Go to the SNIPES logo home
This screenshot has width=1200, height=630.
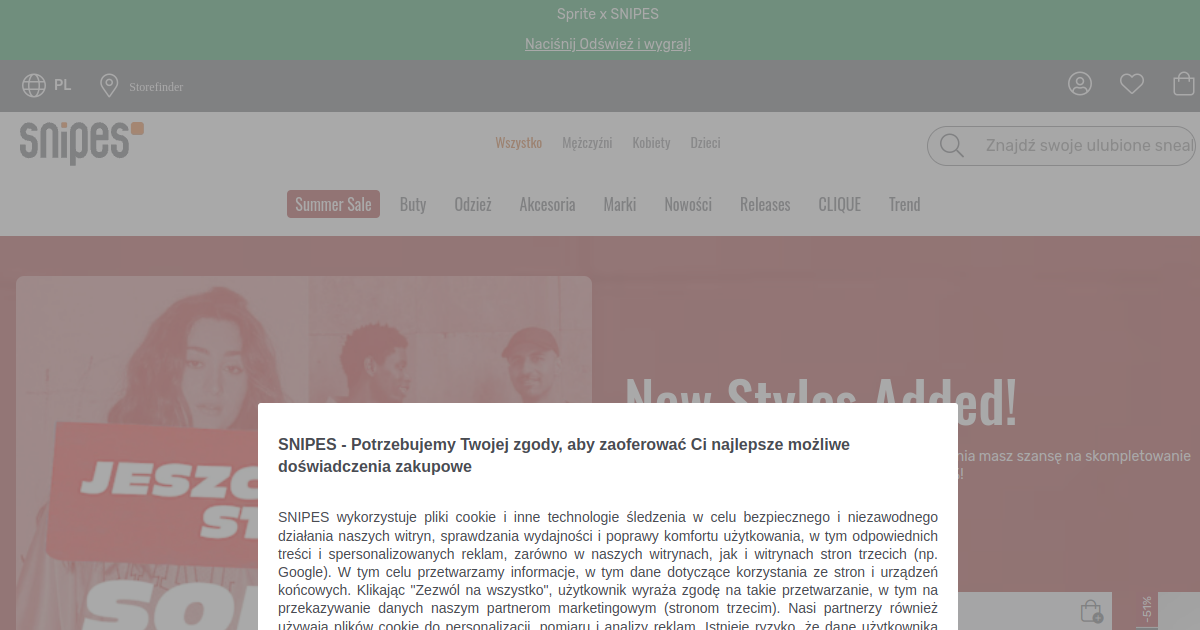[82, 143]
